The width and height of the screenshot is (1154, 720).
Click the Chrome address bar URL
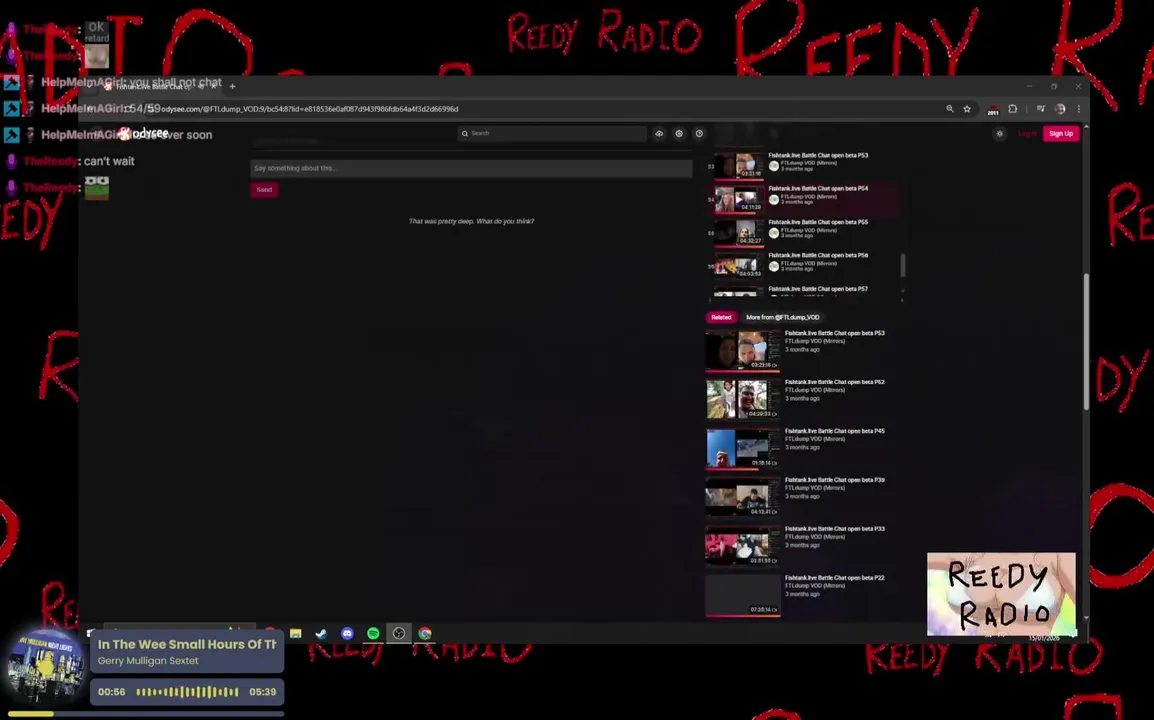(x=310, y=109)
